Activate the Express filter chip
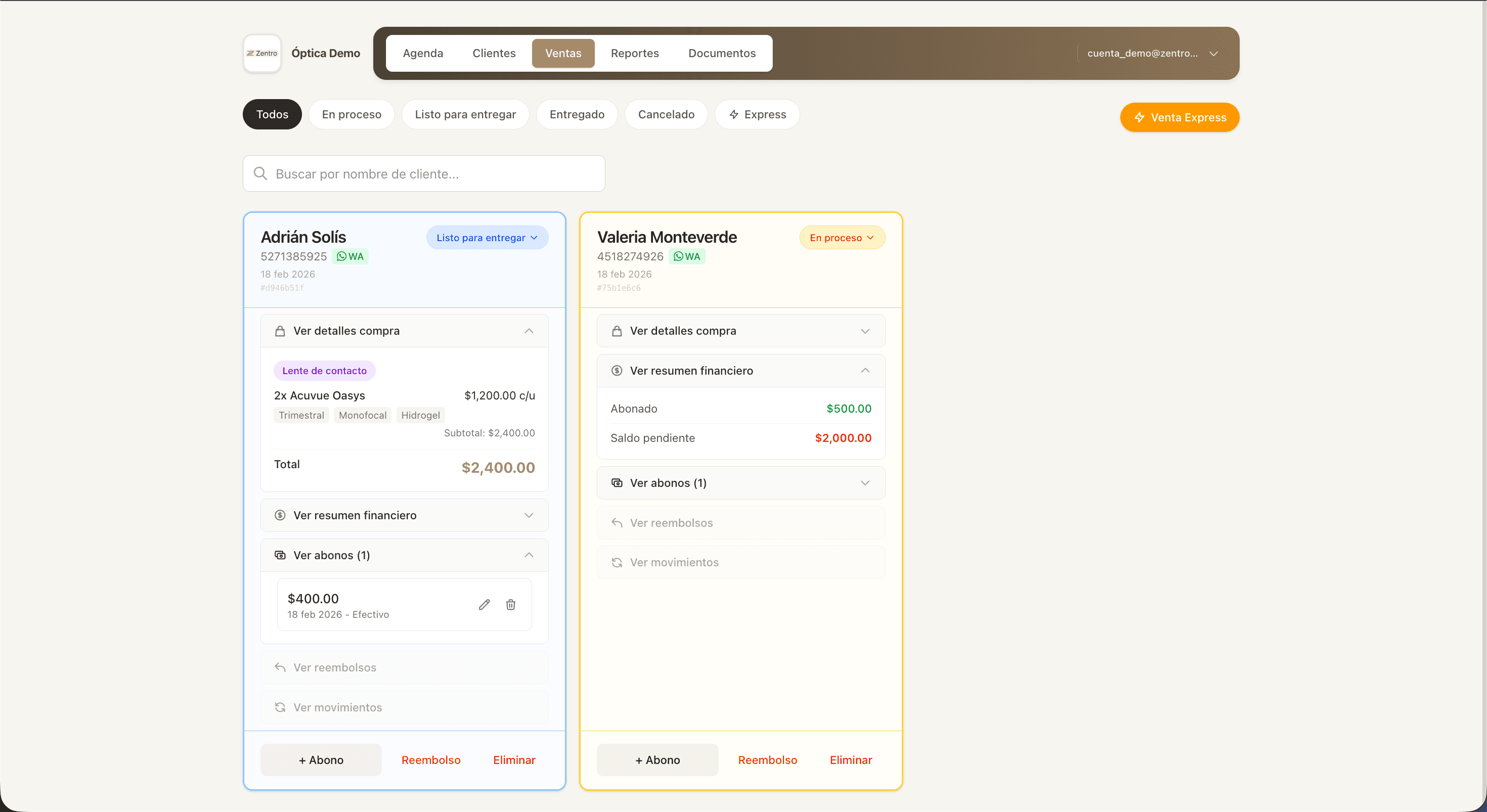The width and height of the screenshot is (1487, 812). click(x=757, y=114)
